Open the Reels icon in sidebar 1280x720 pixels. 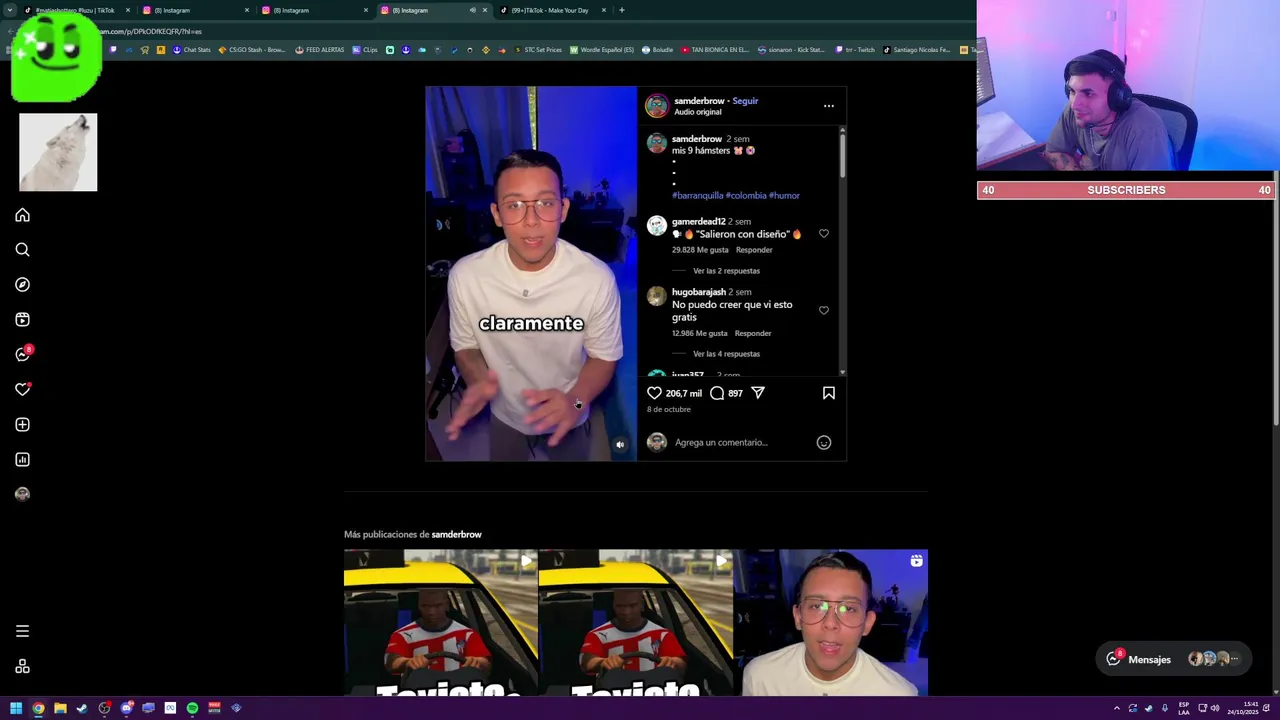[x=22, y=320]
